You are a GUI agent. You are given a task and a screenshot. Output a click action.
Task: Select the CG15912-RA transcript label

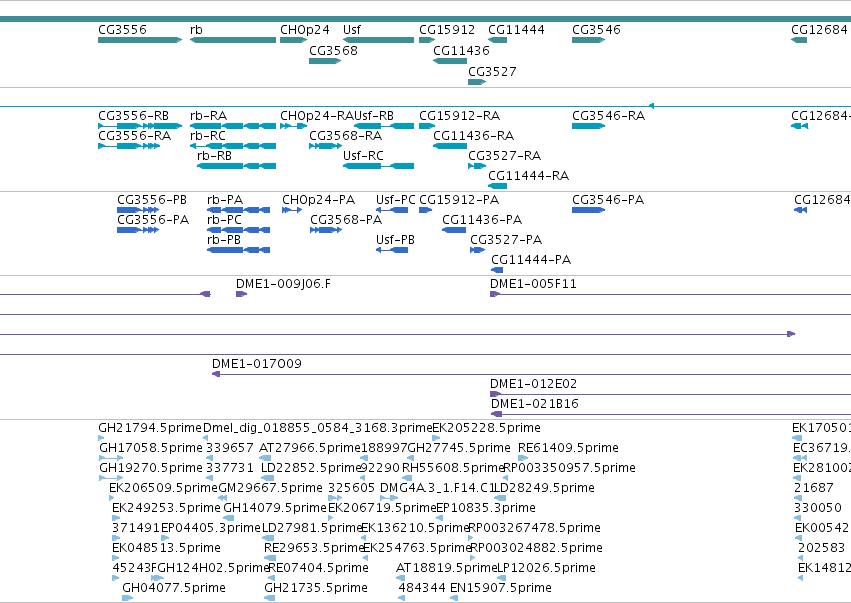460,116
